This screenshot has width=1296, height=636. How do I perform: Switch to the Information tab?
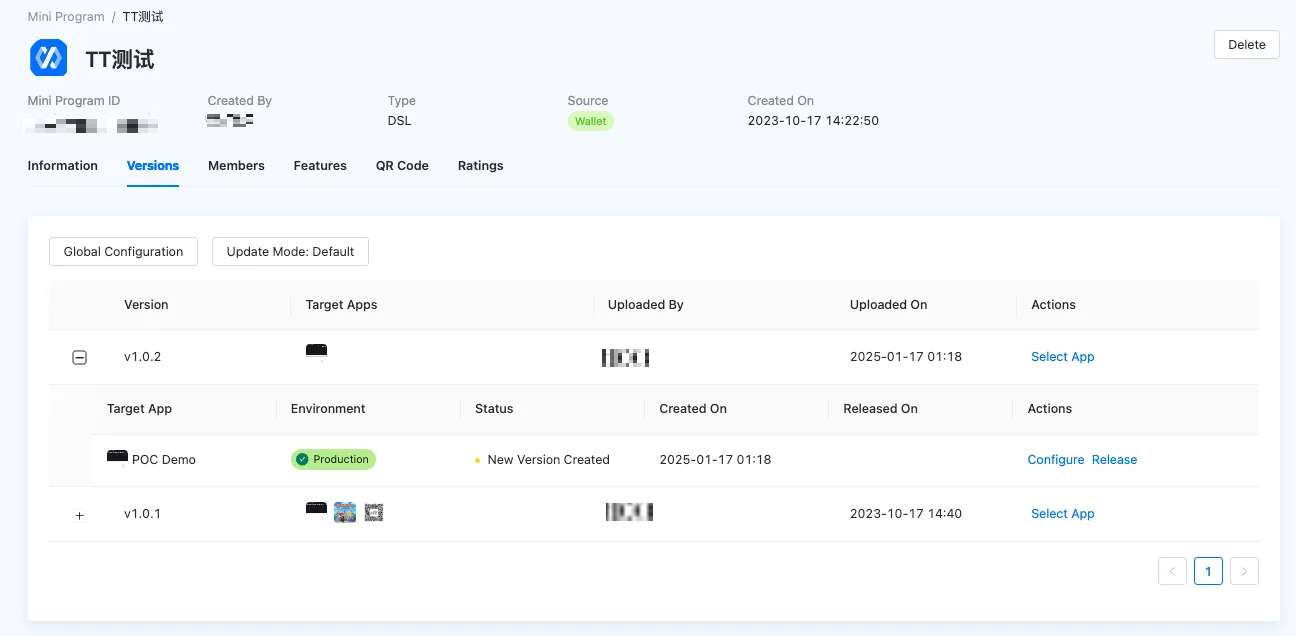point(63,166)
